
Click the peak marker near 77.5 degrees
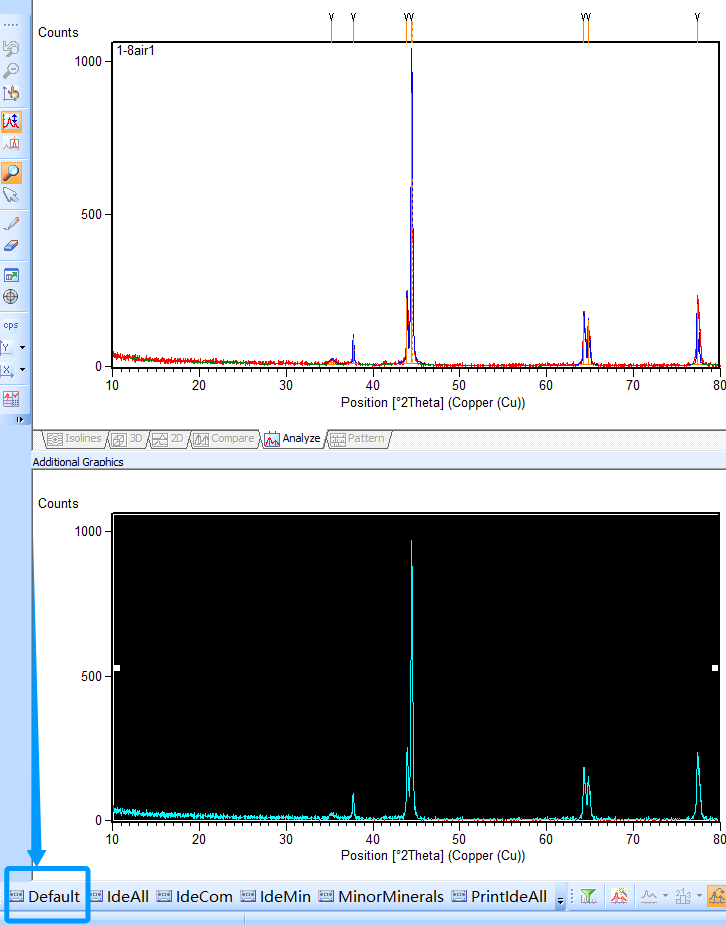(697, 27)
